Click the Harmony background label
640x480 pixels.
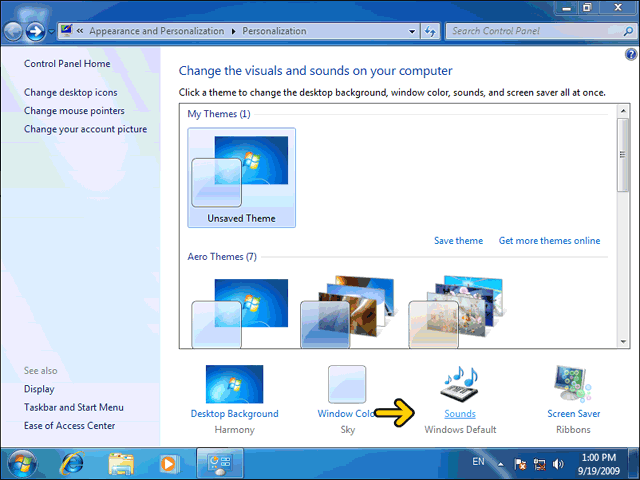coord(234,430)
